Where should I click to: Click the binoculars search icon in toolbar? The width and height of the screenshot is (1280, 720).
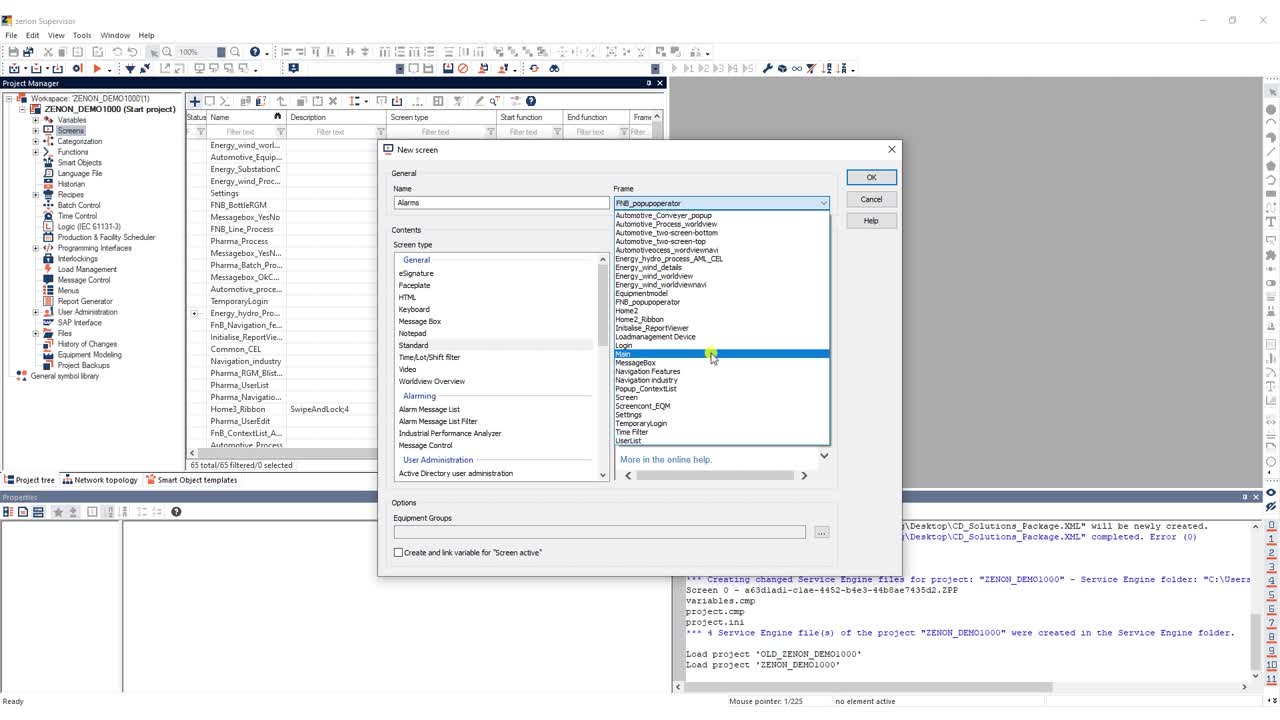pyautogui.click(x=554, y=68)
